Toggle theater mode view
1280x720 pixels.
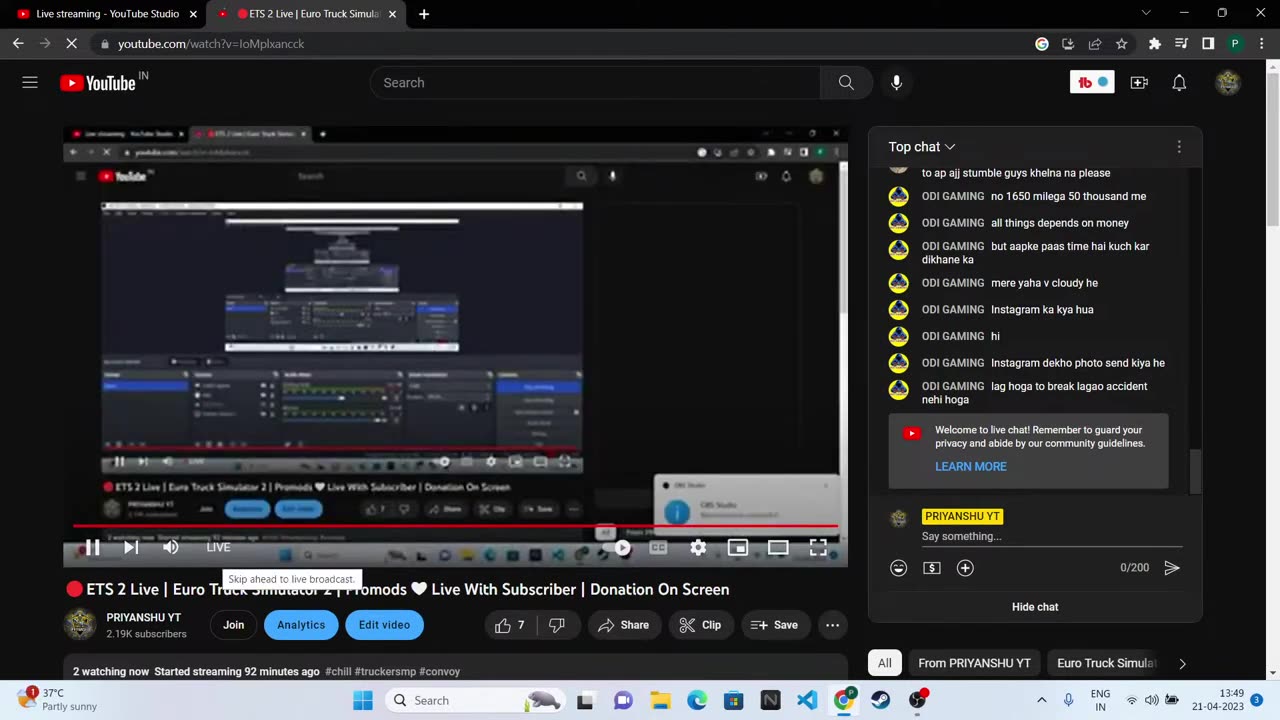(x=778, y=547)
